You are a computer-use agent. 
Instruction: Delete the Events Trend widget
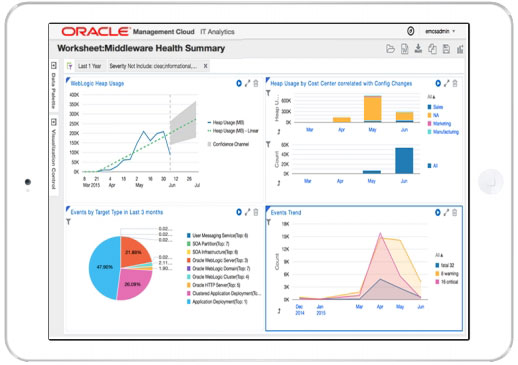pyautogui.click(x=454, y=212)
